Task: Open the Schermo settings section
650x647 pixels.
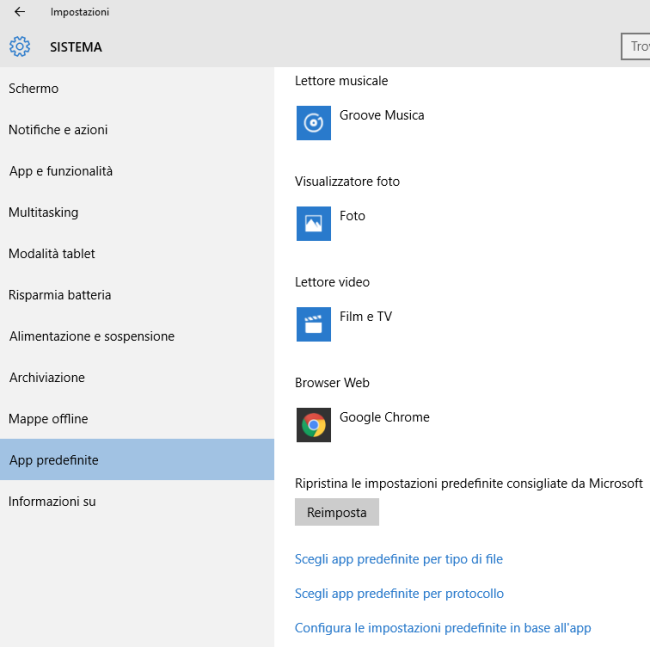Action: (x=34, y=89)
